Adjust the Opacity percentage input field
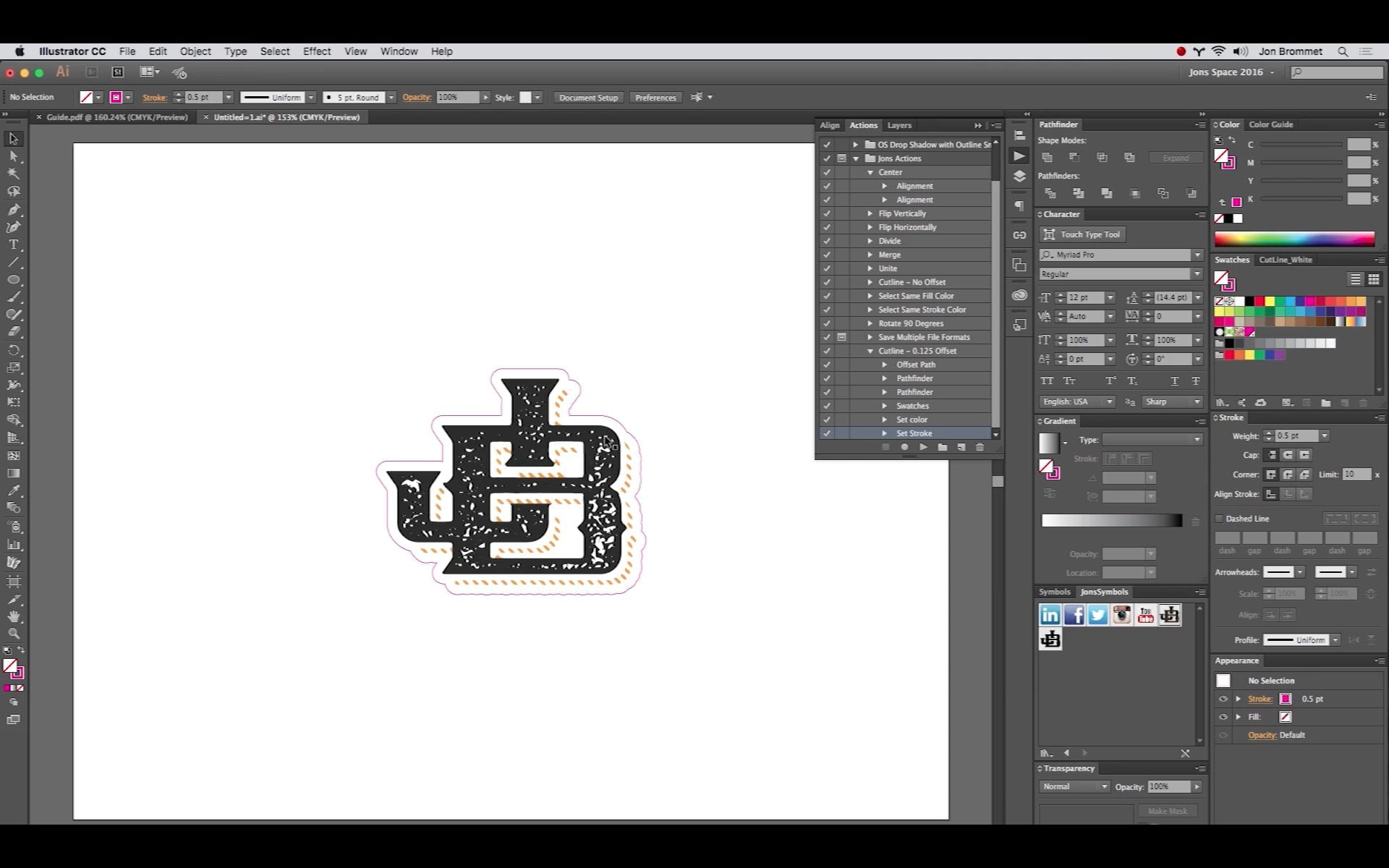This screenshot has height=868, width=1389. (x=455, y=97)
